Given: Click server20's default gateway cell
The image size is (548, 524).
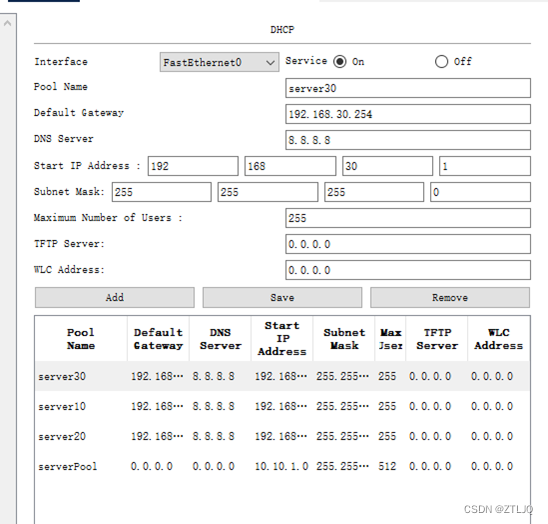Looking at the screenshot, I should 158,436.
